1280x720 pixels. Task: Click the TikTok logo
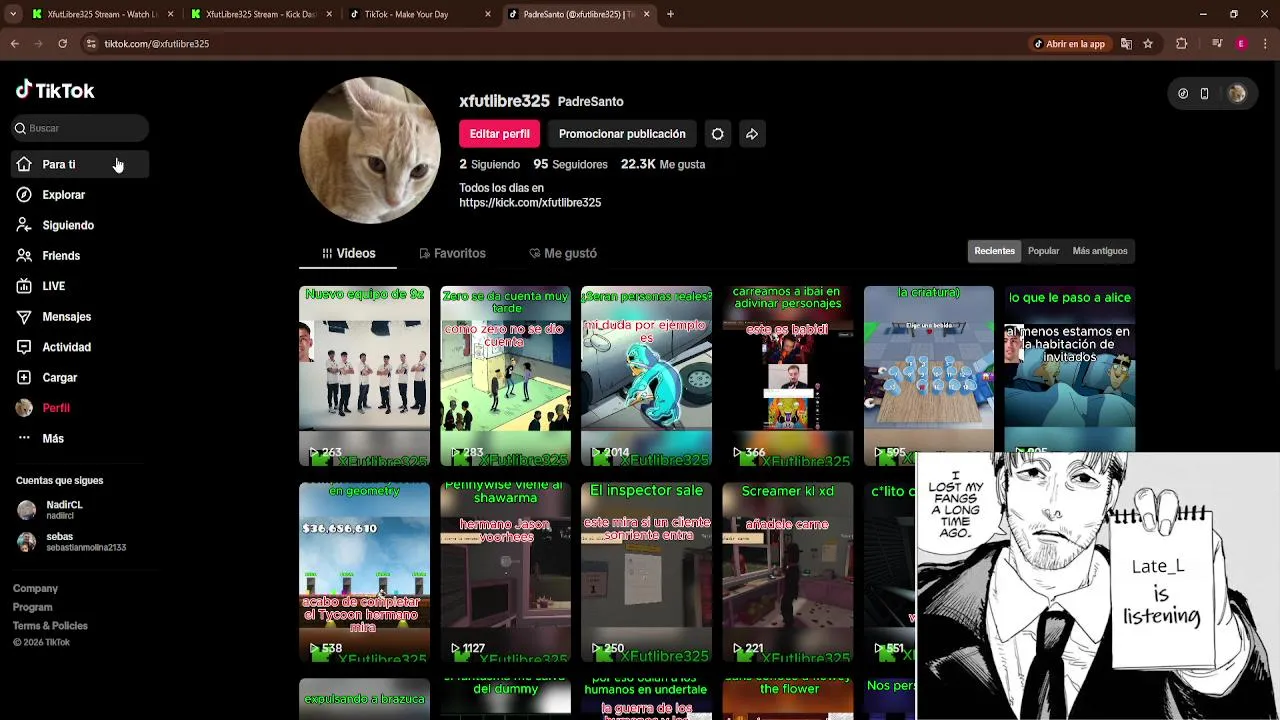click(55, 90)
